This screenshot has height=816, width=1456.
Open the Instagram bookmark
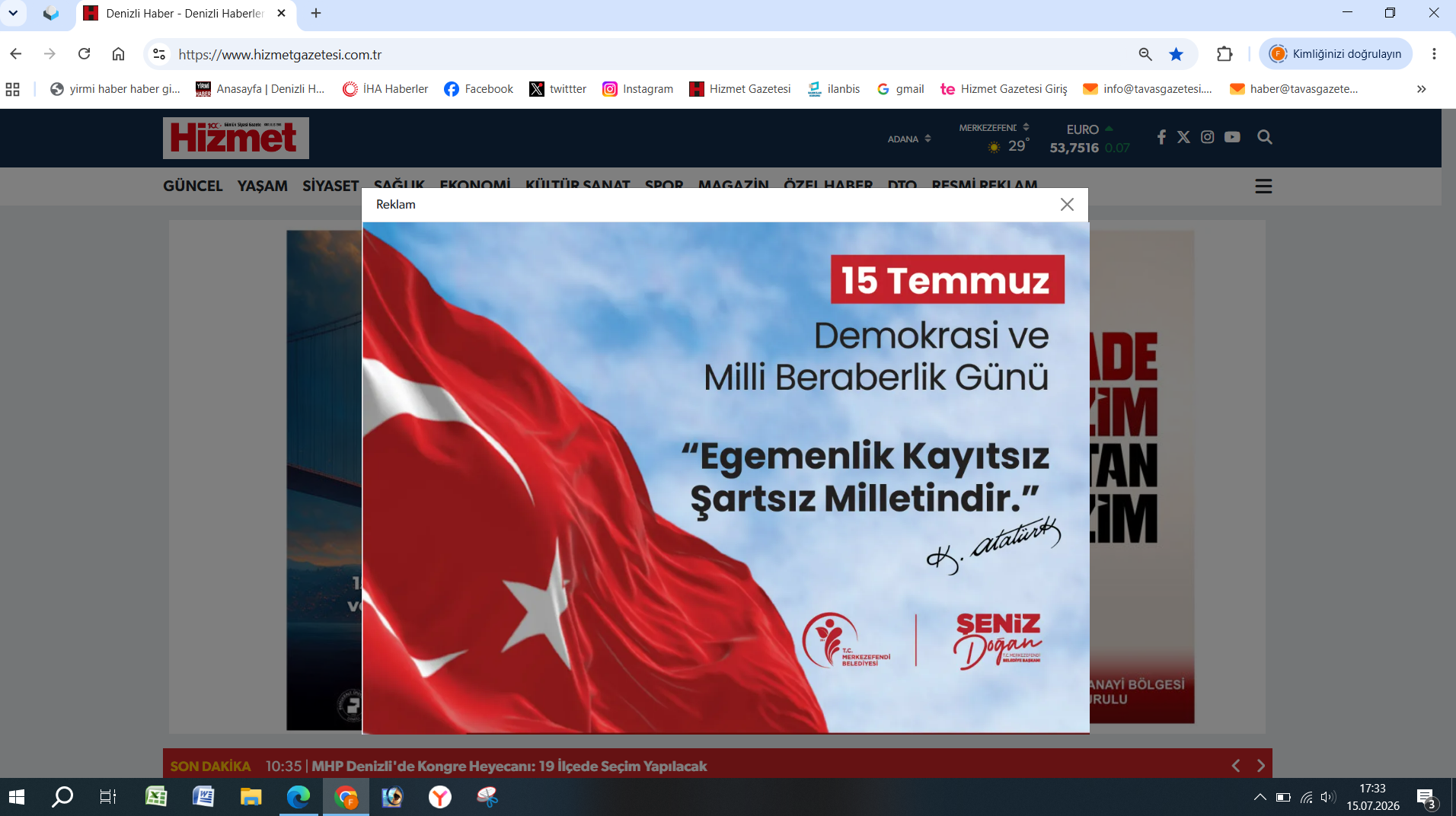click(637, 89)
